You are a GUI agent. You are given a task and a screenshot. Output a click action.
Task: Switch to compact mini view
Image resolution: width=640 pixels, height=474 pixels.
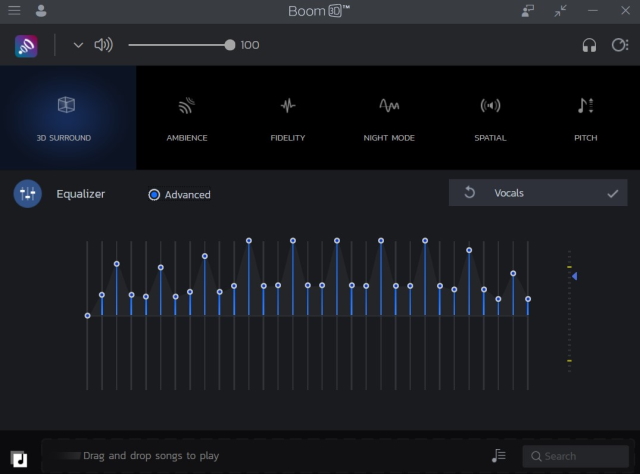pos(560,11)
